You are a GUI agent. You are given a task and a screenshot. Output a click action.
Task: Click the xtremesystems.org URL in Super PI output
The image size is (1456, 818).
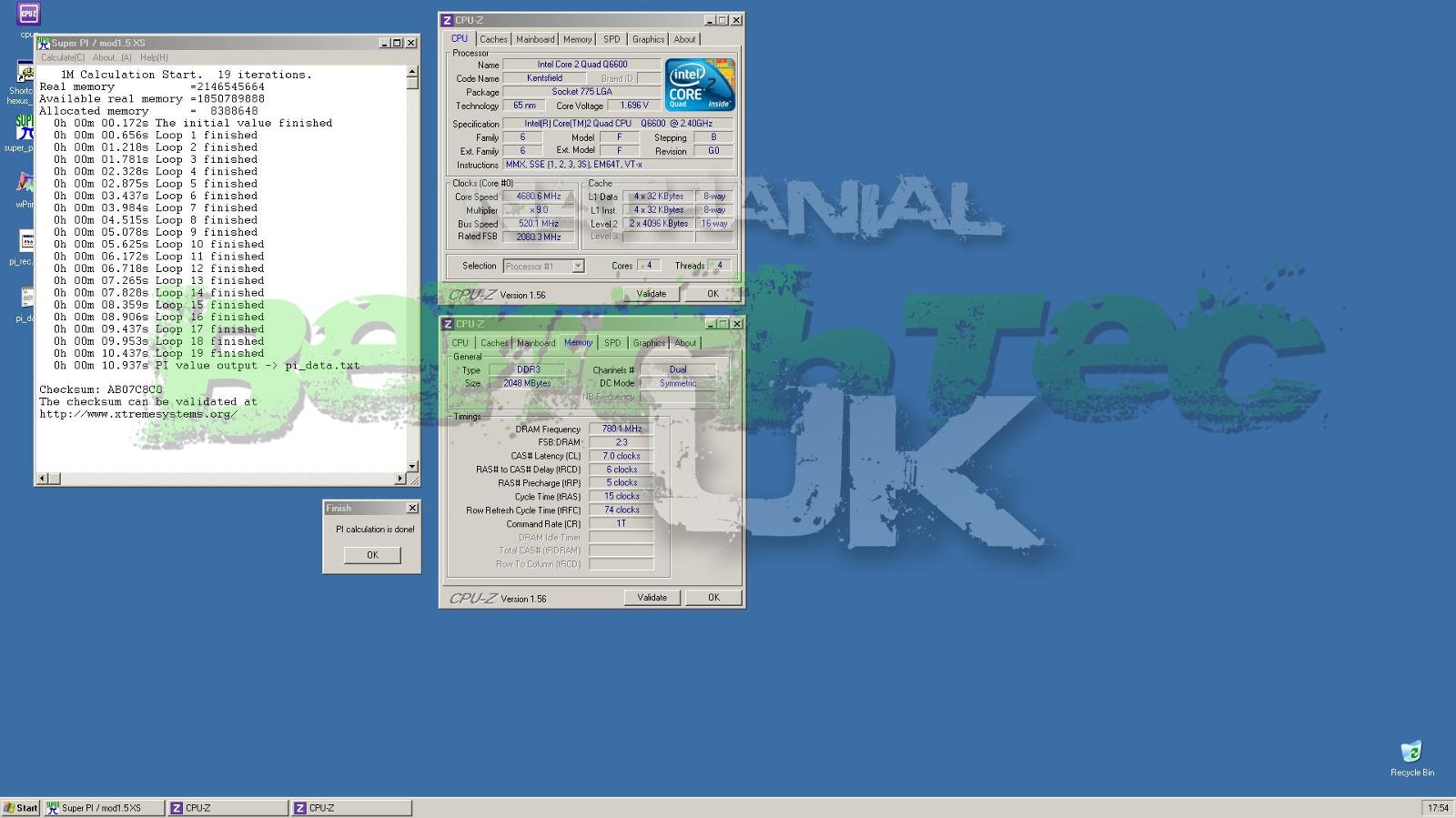pos(138,414)
